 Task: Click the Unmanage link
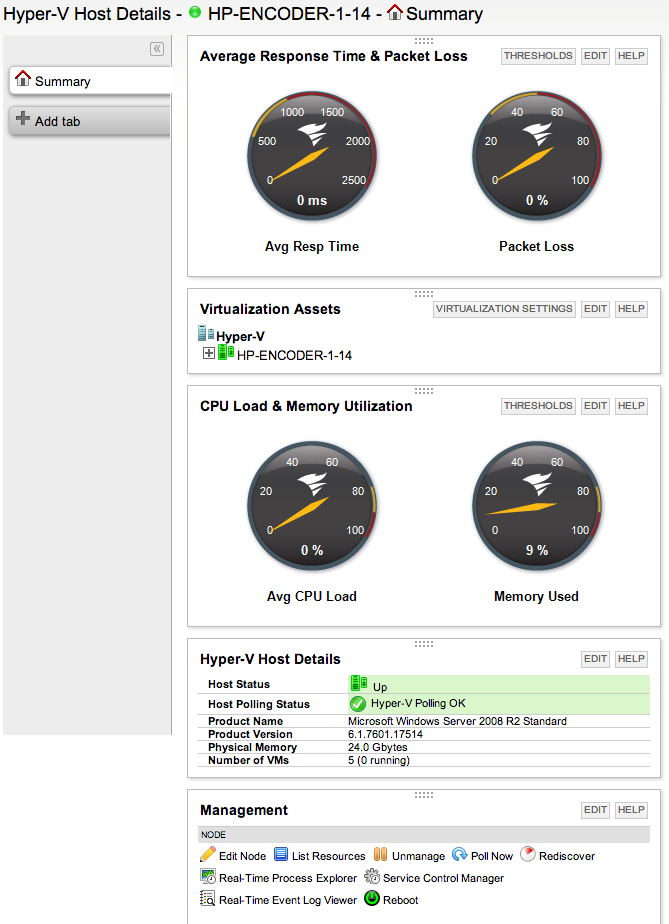pyautogui.click(x=418, y=856)
